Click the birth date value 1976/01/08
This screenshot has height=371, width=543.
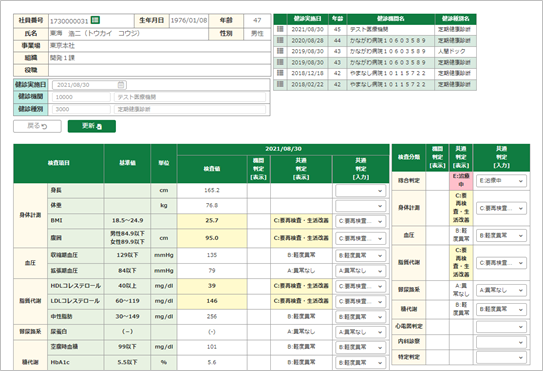[x=189, y=20]
